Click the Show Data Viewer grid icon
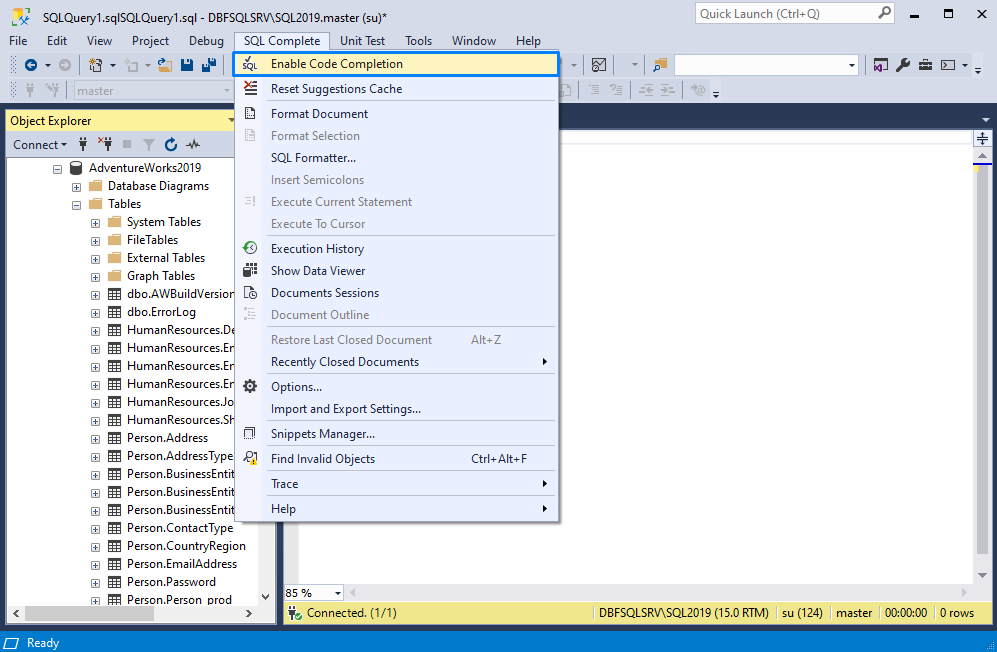The width and height of the screenshot is (997, 652). pyautogui.click(x=251, y=270)
